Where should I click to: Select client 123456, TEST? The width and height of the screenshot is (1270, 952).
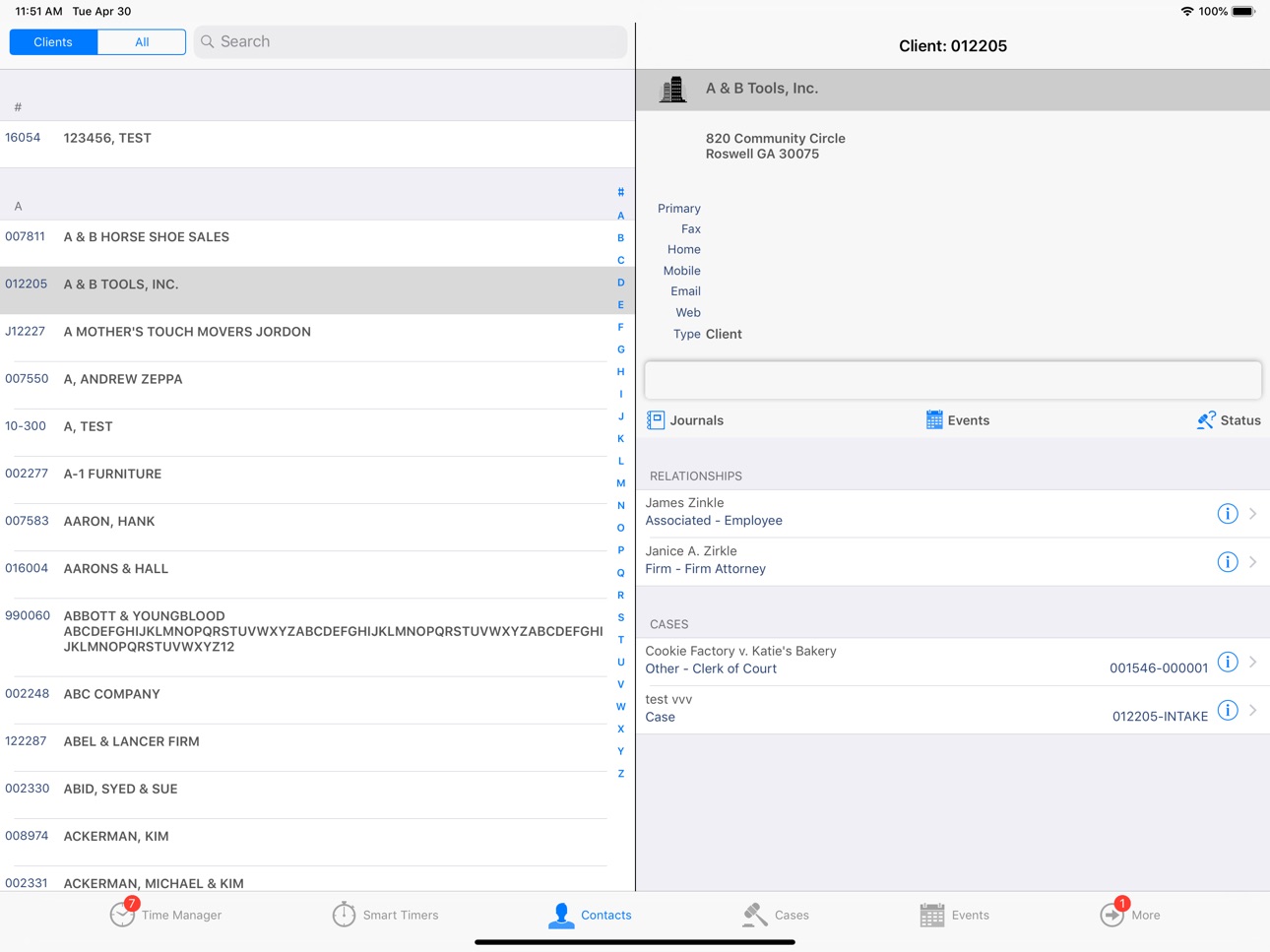(x=317, y=144)
